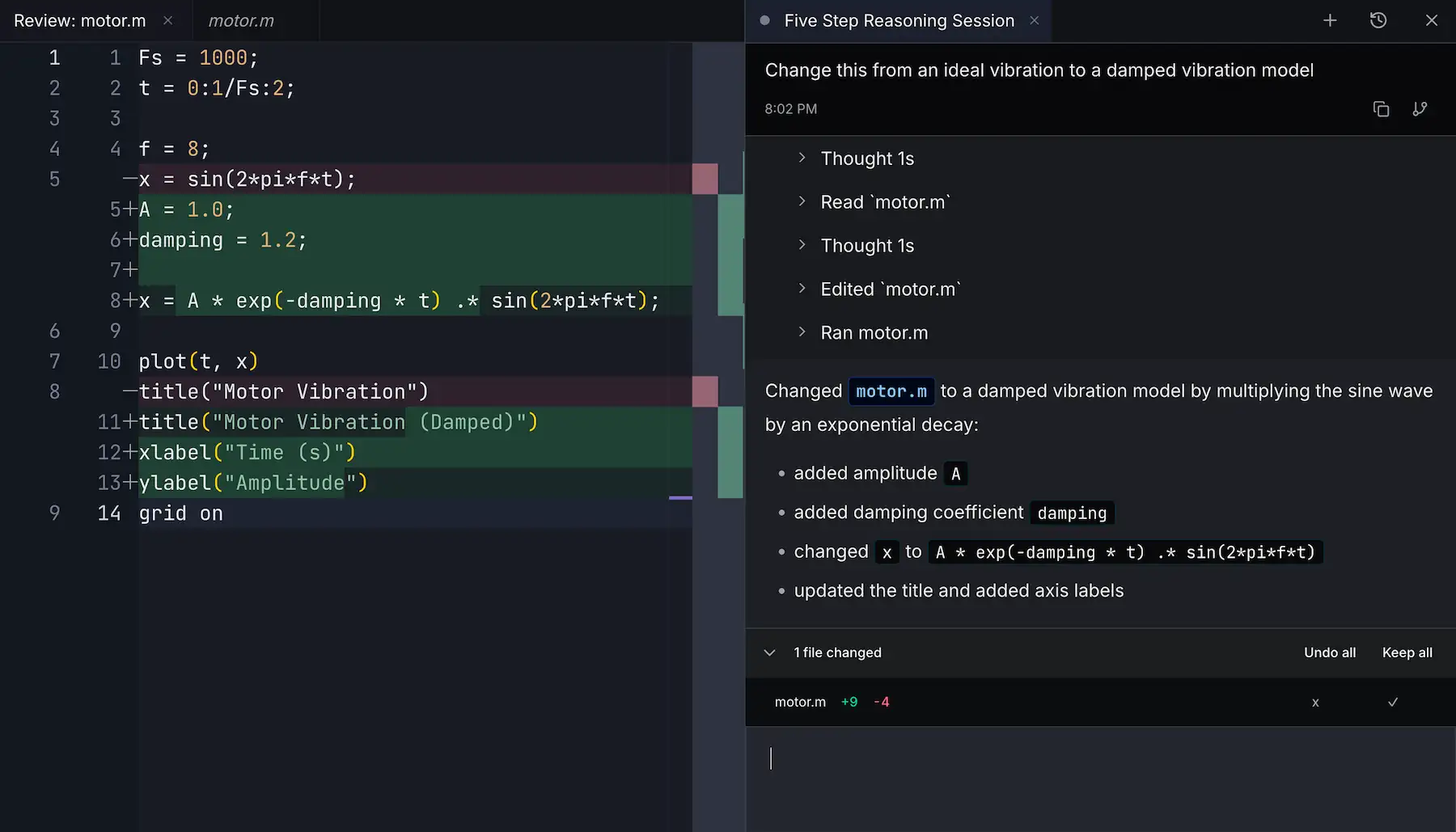This screenshot has width=1456, height=832.
Task: Select Five Step Reasoning Session tab
Action: coord(899,20)
